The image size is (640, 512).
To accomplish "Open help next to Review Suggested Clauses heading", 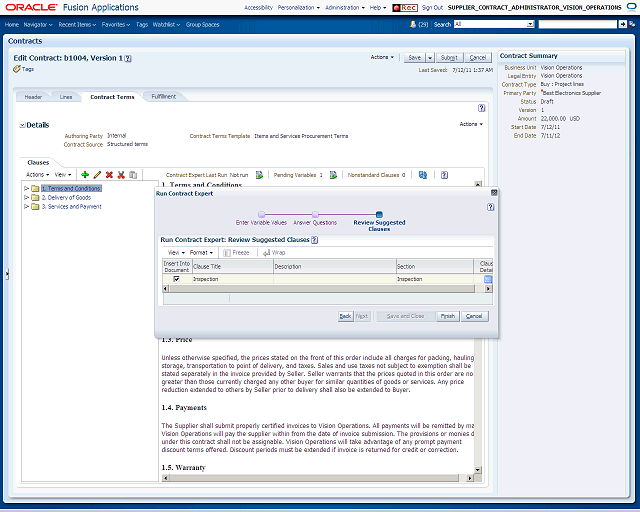I will coord(314,240).
